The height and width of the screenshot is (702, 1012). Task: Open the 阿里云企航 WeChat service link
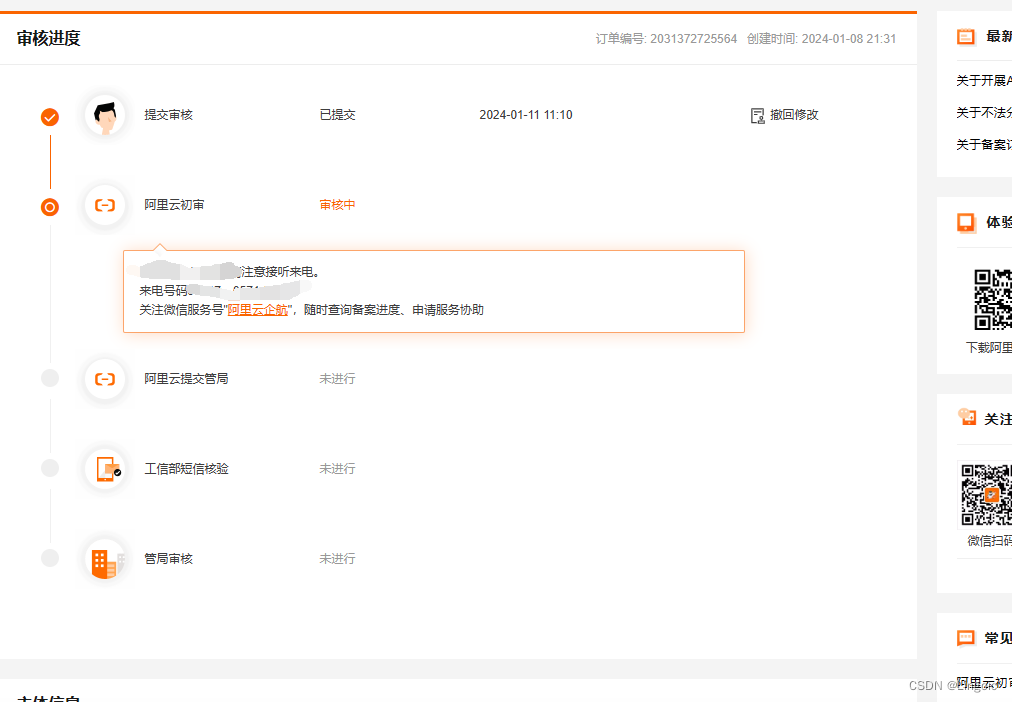(x=258, y=310)
